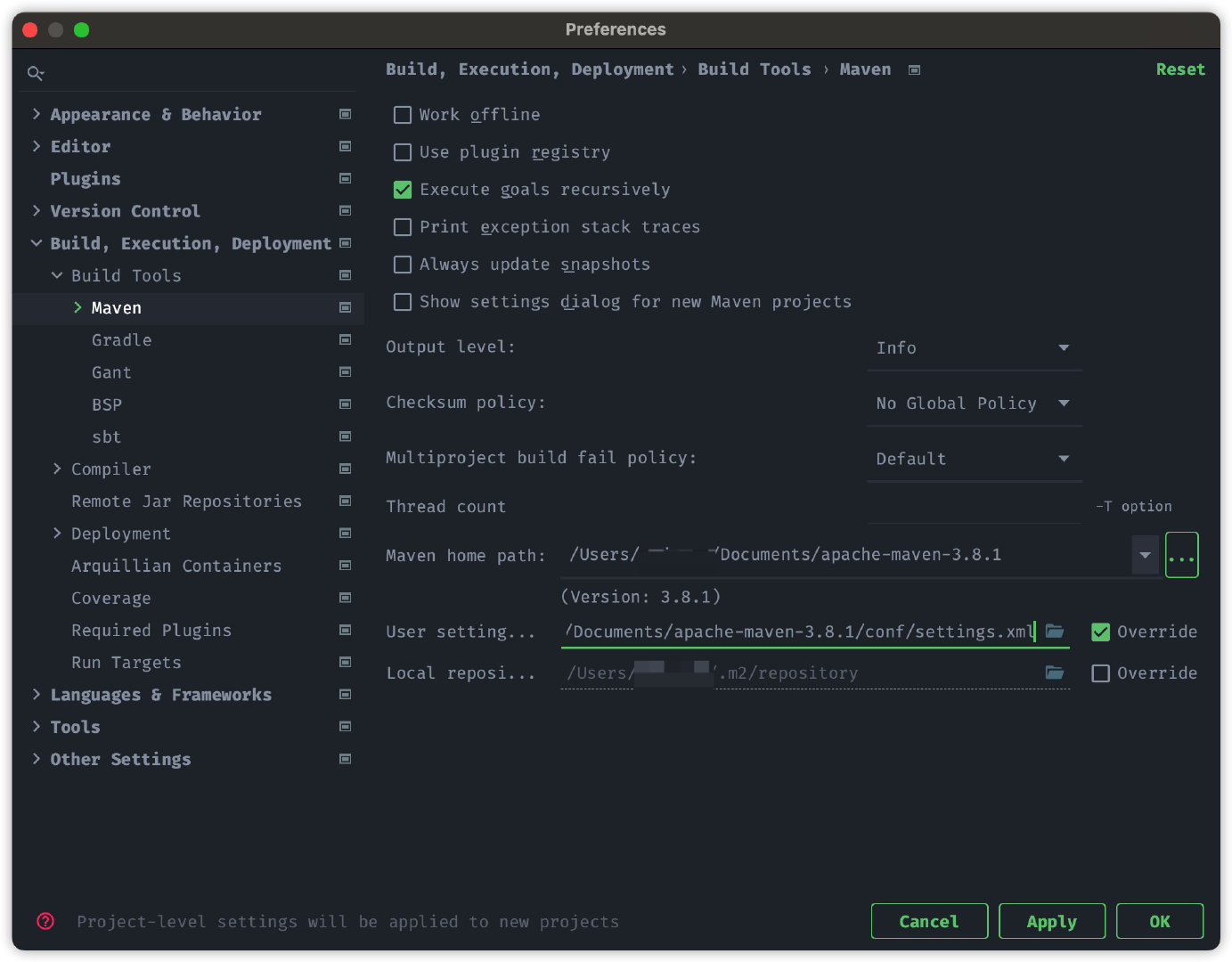This screenshot has width=1232, height=962.
Task: Click project-level icon next to Maven breadcrumb
Action: click(914, 69)
